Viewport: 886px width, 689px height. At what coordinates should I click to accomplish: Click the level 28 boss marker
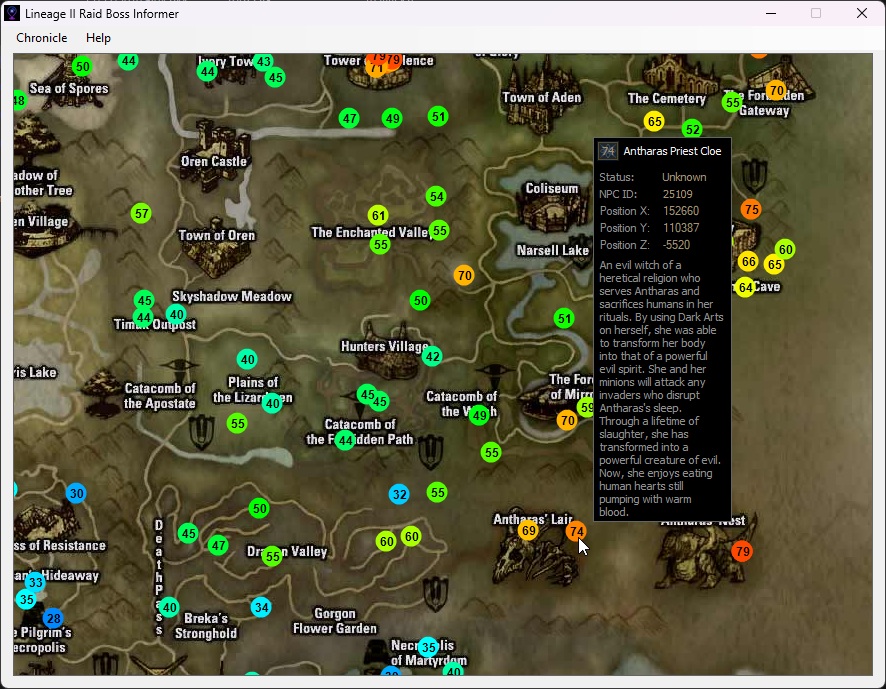click(53, 618)
